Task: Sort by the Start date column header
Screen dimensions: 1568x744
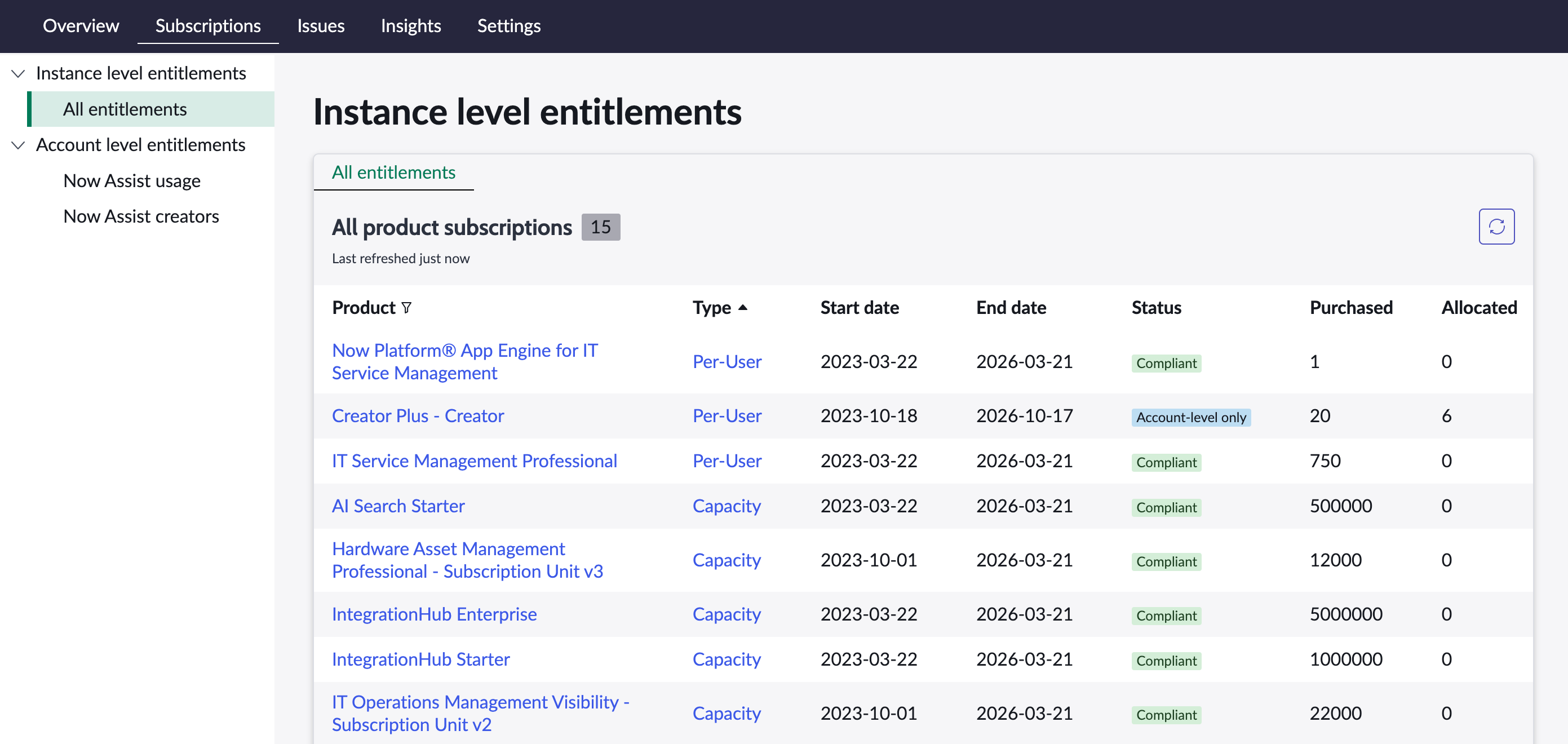Action: coord(860,307)
